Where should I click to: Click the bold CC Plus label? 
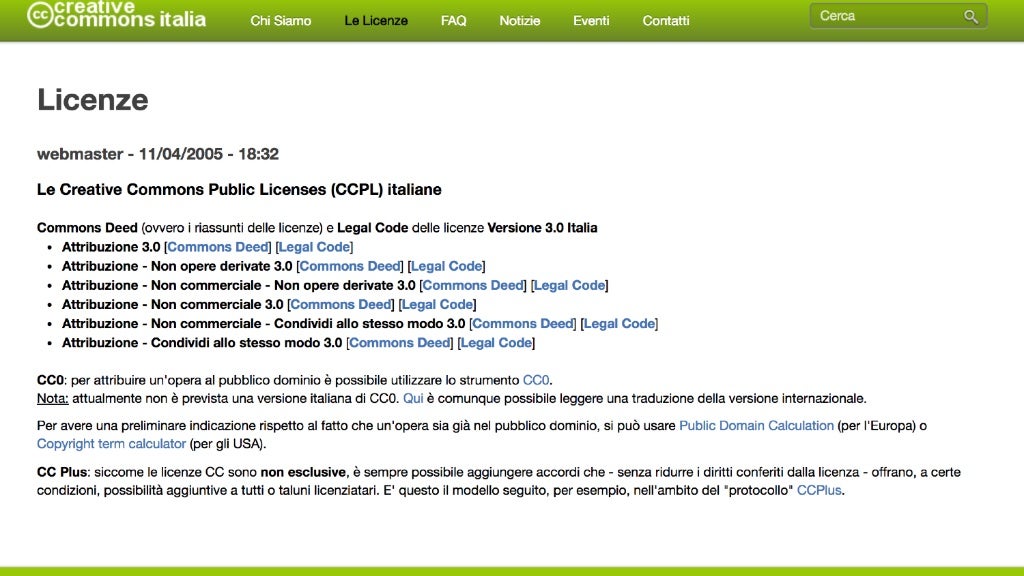point(62,472)
